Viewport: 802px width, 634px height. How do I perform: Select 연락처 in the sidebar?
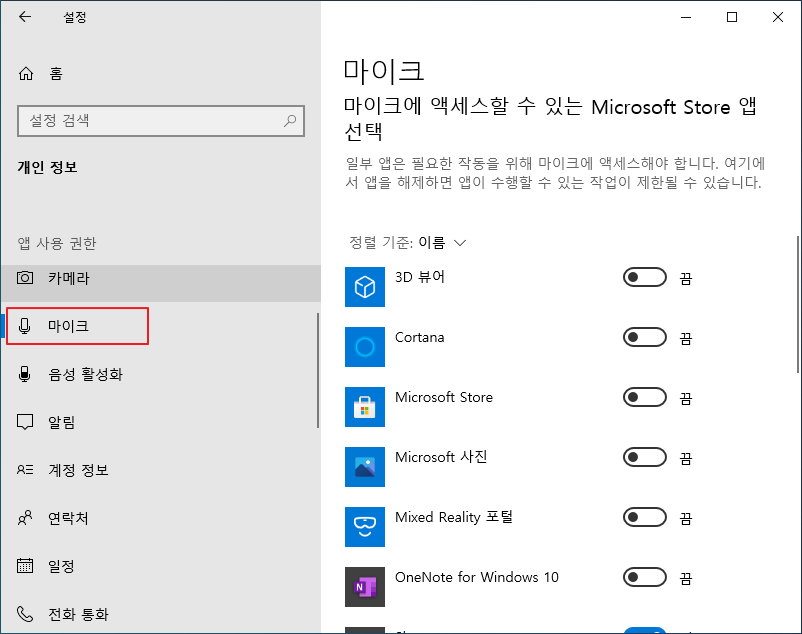[x=161, y=518]
